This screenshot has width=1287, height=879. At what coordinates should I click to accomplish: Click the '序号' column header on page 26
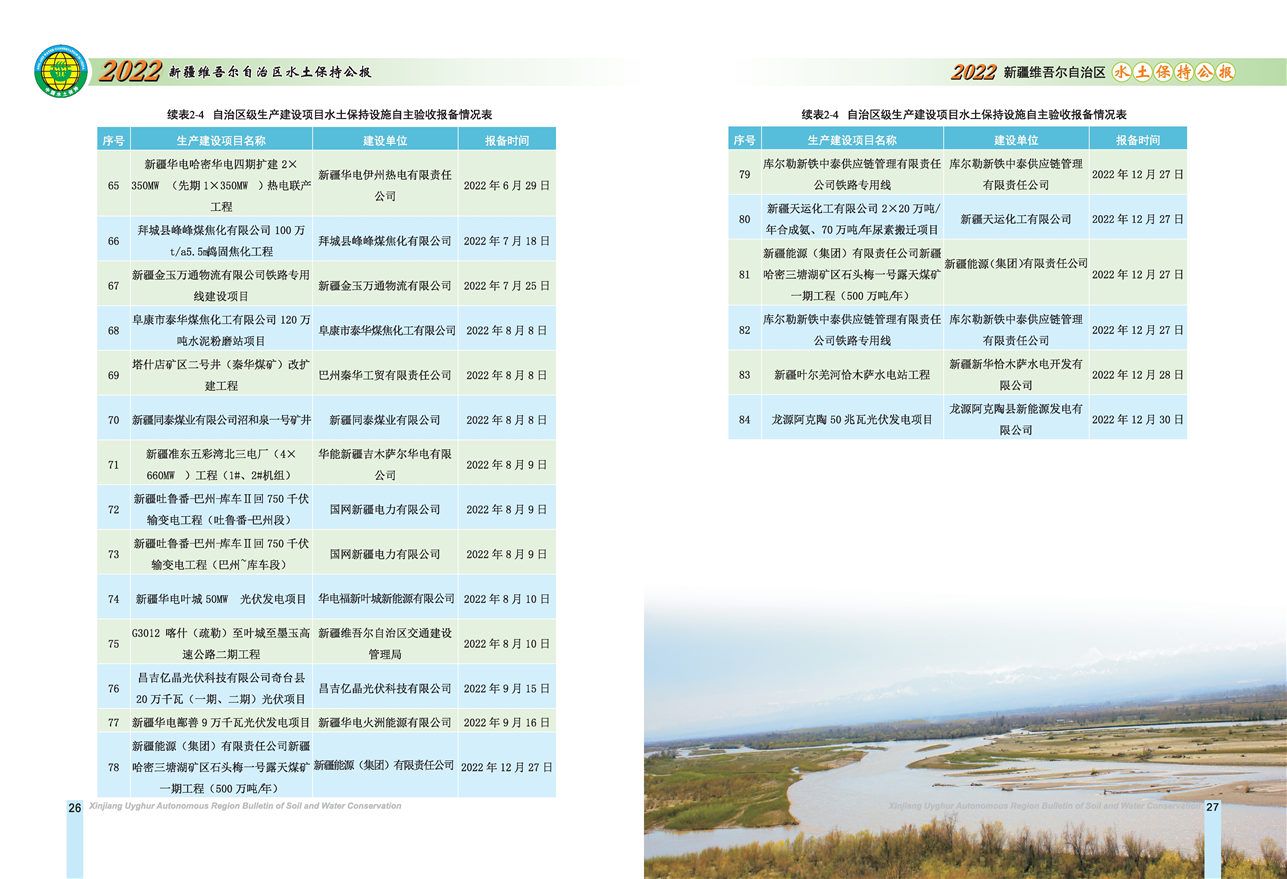113,141
